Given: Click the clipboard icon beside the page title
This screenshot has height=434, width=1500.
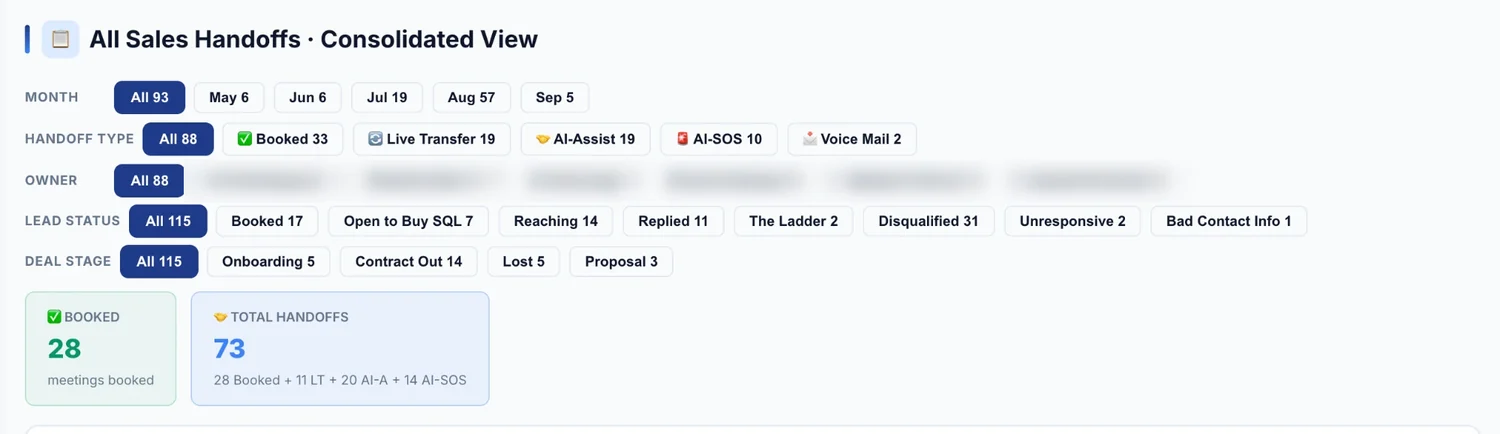Looking at the screenshot, I should pyautogui.click(x=61, y=39).
